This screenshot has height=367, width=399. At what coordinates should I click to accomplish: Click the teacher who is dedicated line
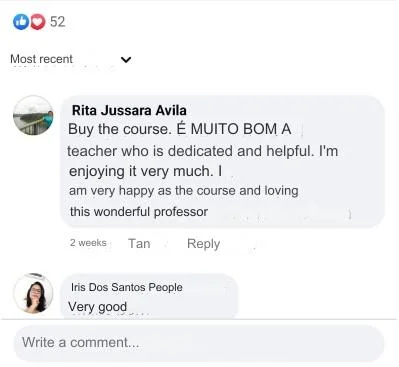(203, 151)
